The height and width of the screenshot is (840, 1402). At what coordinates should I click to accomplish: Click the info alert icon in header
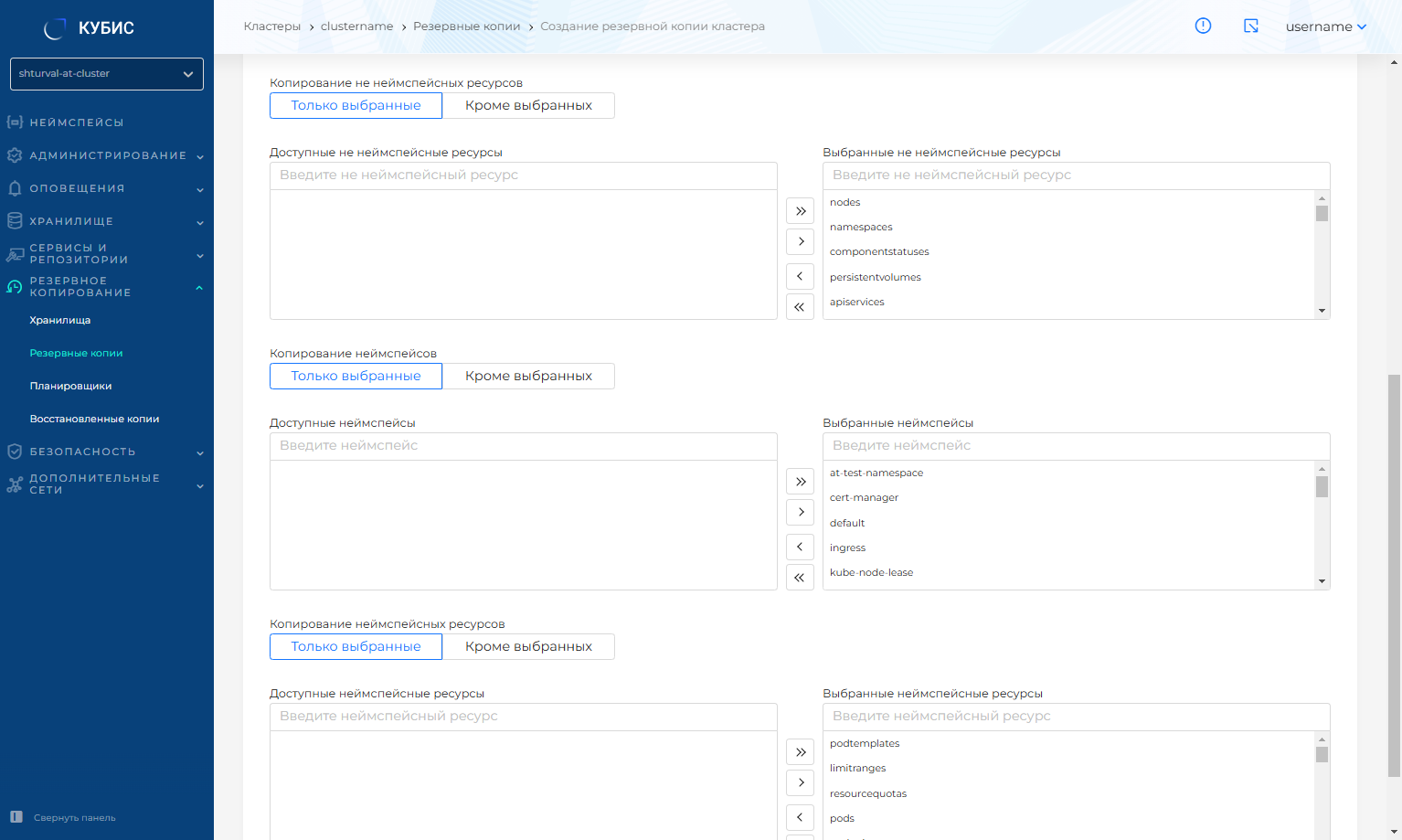1203,26
